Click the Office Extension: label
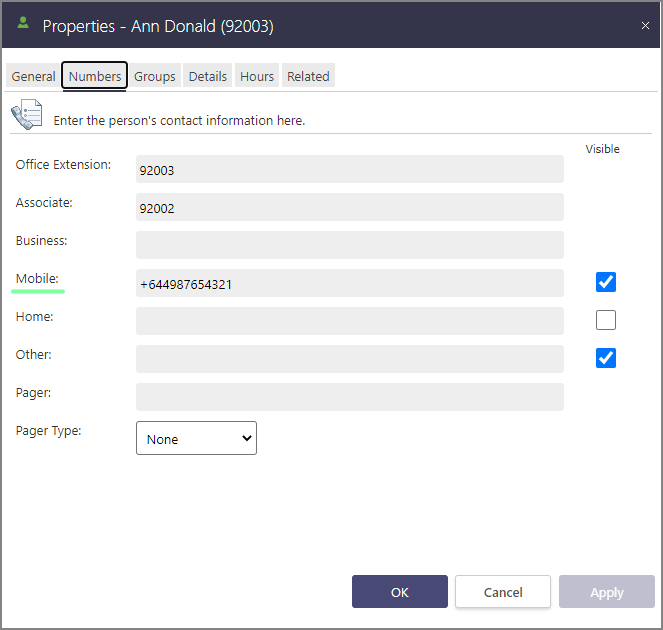Viewport: 663px width, 630px height. pos(63,164)
